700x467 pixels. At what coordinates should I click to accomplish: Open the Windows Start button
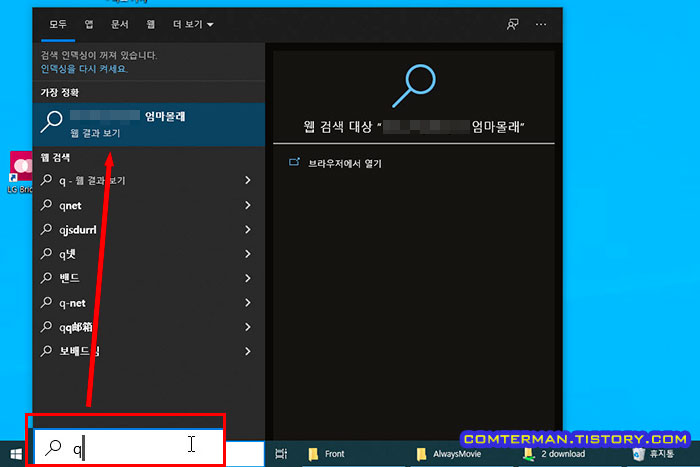tap(16, 454)
